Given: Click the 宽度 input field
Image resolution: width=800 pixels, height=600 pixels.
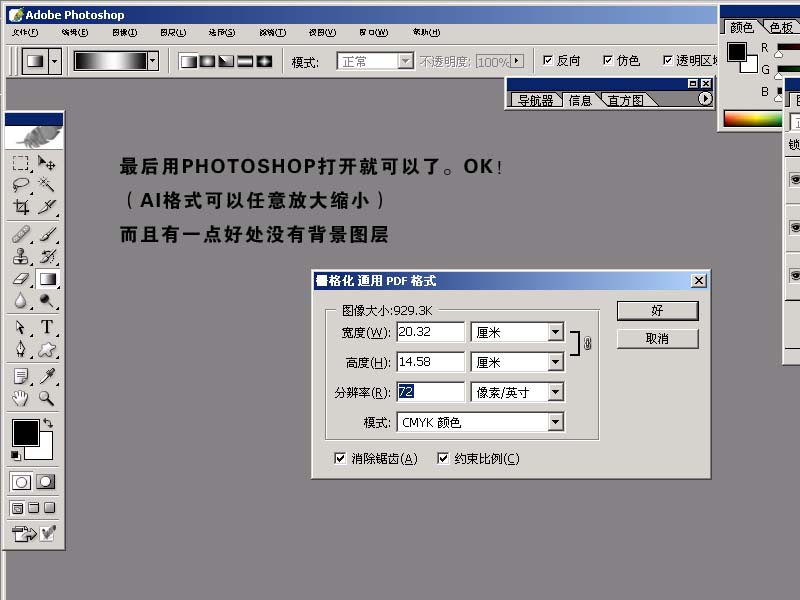Looking at the screenshot, I should (x=430, y=332).
